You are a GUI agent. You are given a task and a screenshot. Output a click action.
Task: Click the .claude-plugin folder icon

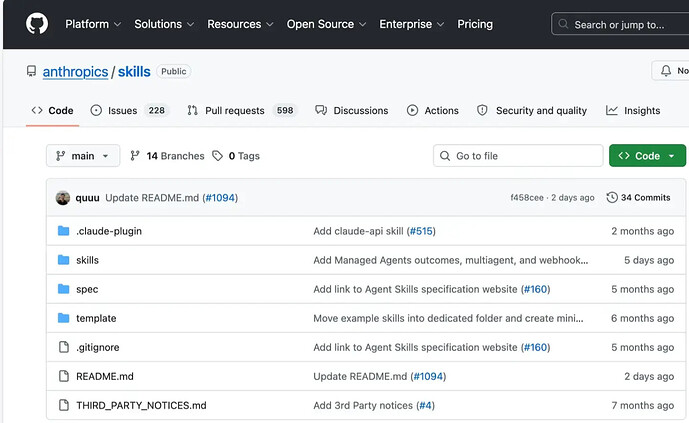pos(64,231)
